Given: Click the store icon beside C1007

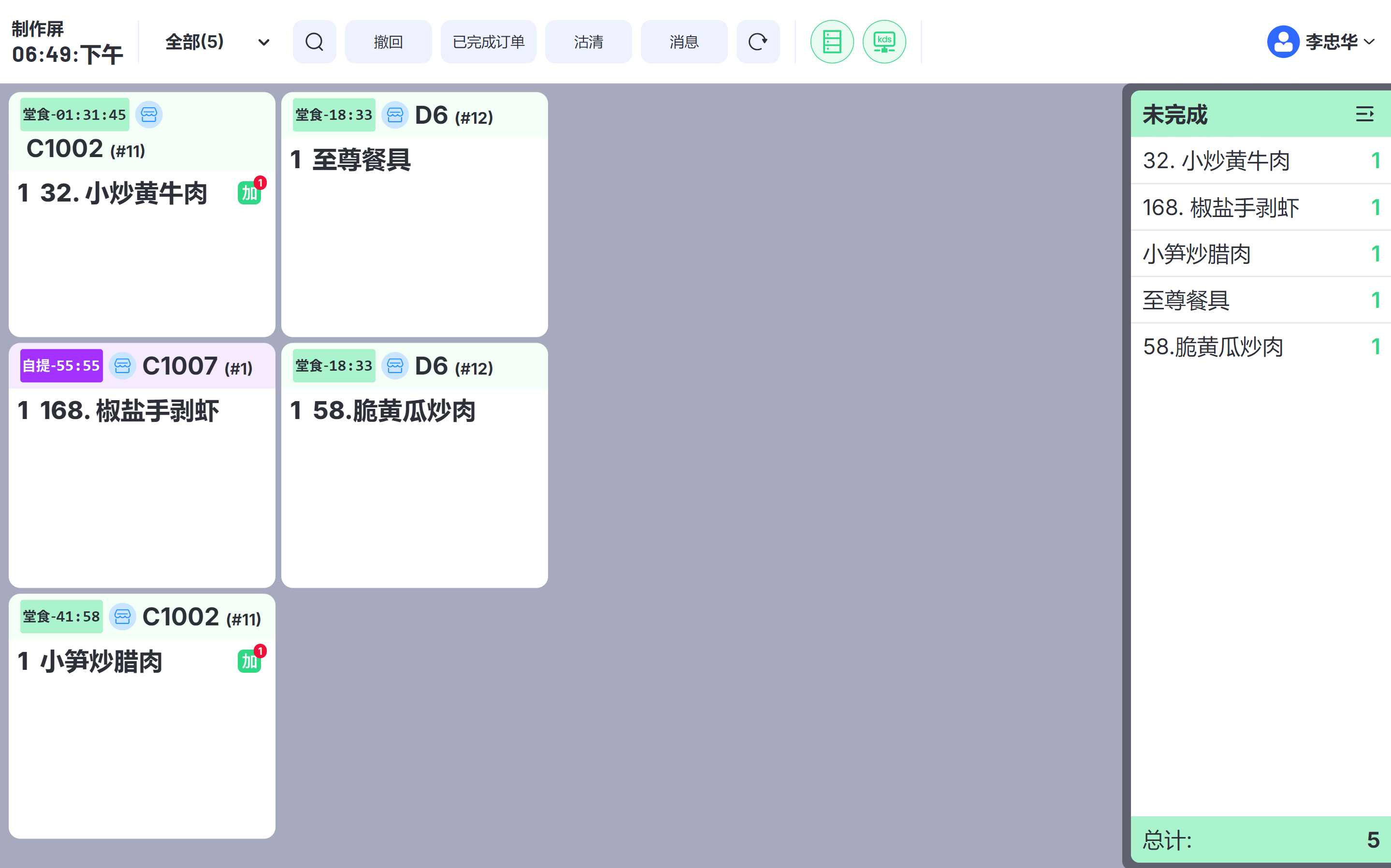Looking at the screenshot, I should (122, 366).
